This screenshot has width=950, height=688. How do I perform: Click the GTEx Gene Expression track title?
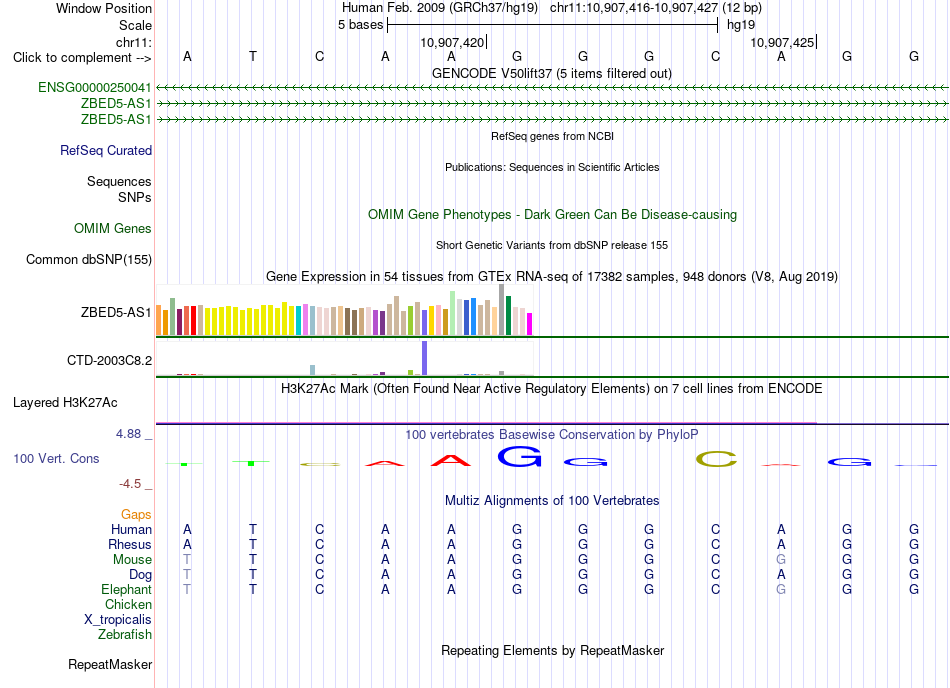tap(552, 277)
